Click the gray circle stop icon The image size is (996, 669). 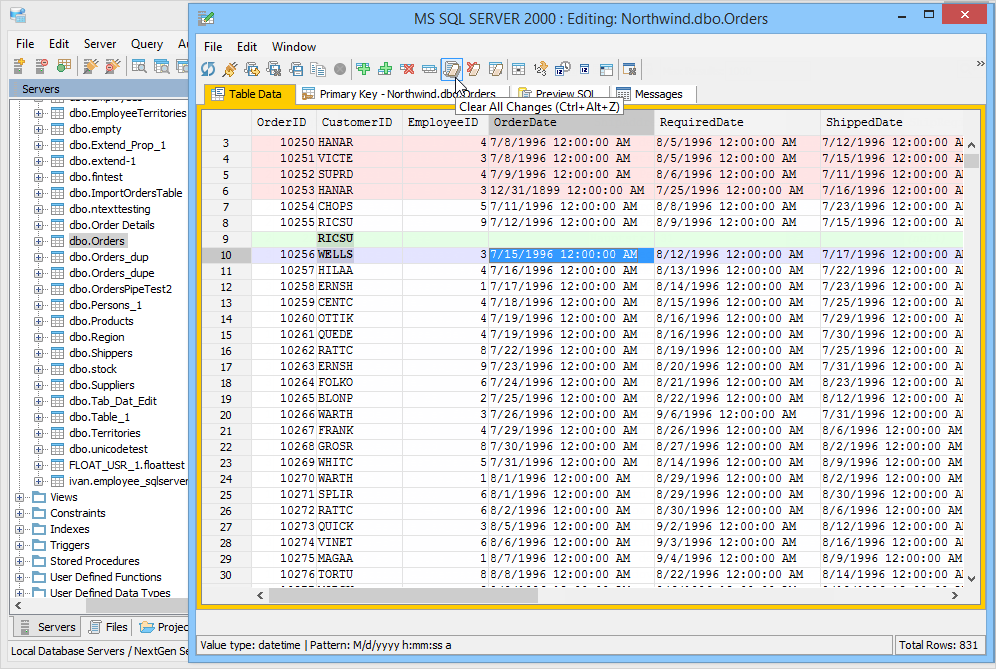click(x=340, y=69)
